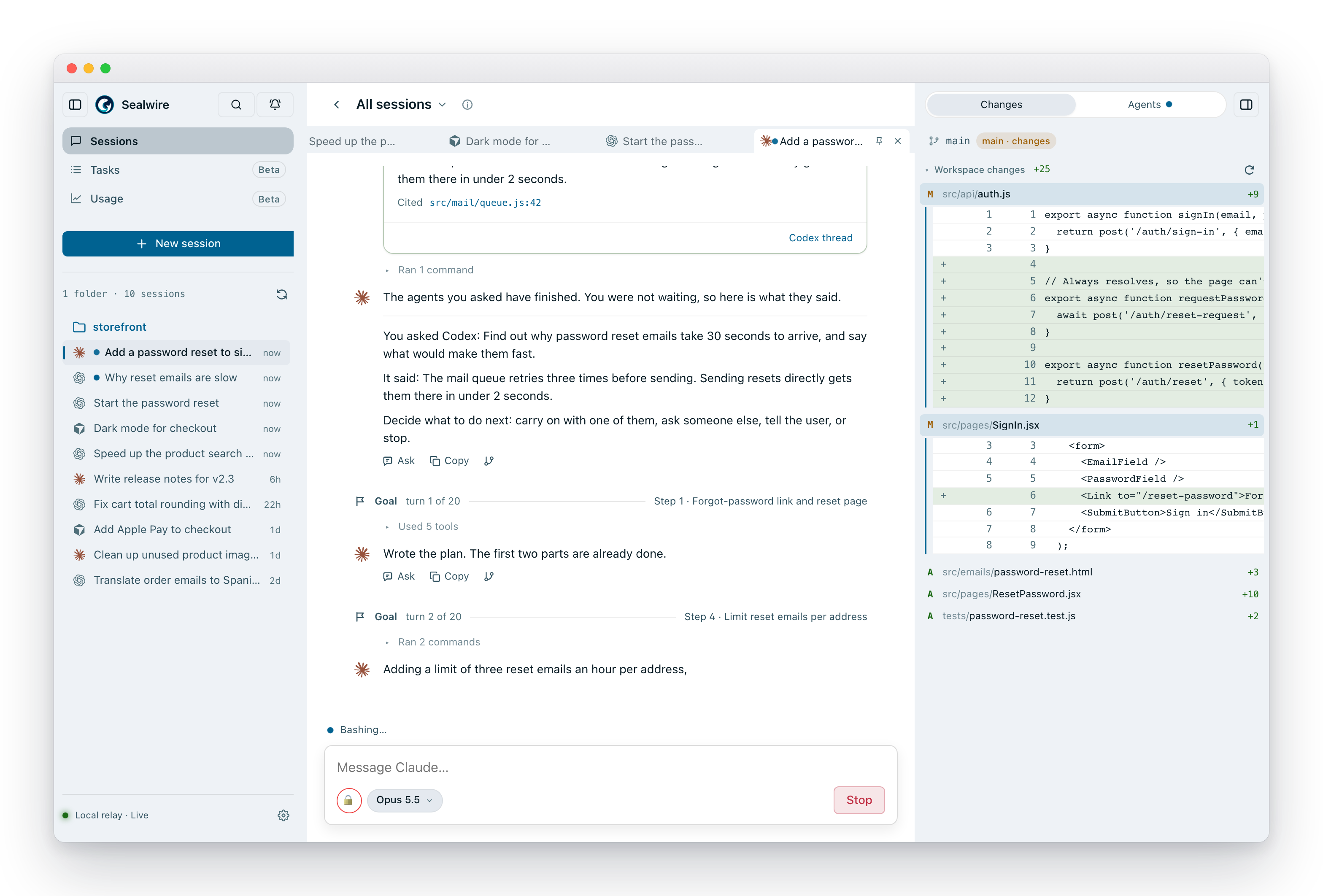Go back using the arrow beside All sessions
This screenshot has width=1323, height=896.
click(x=336, y=105)
